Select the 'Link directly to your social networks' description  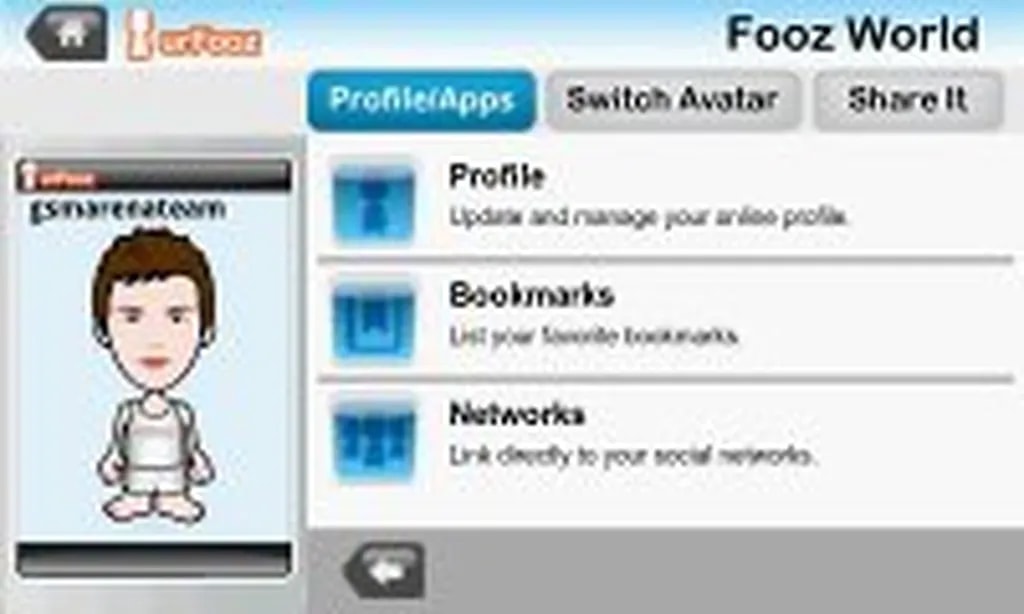(632, 456)
